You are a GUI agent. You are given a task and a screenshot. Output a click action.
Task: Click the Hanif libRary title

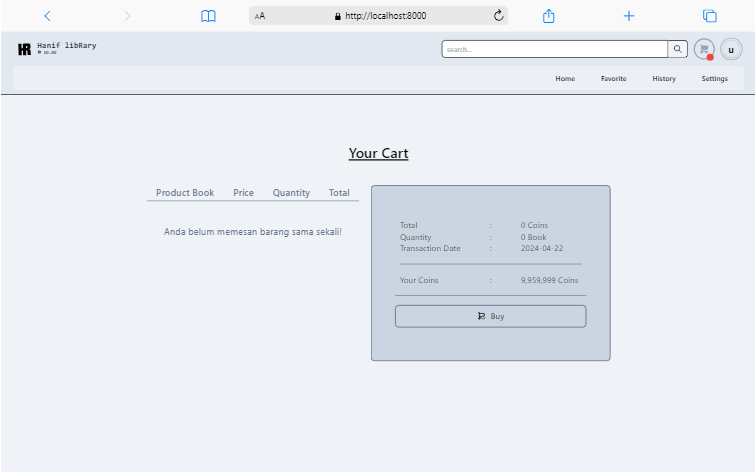tap(67, 45)
